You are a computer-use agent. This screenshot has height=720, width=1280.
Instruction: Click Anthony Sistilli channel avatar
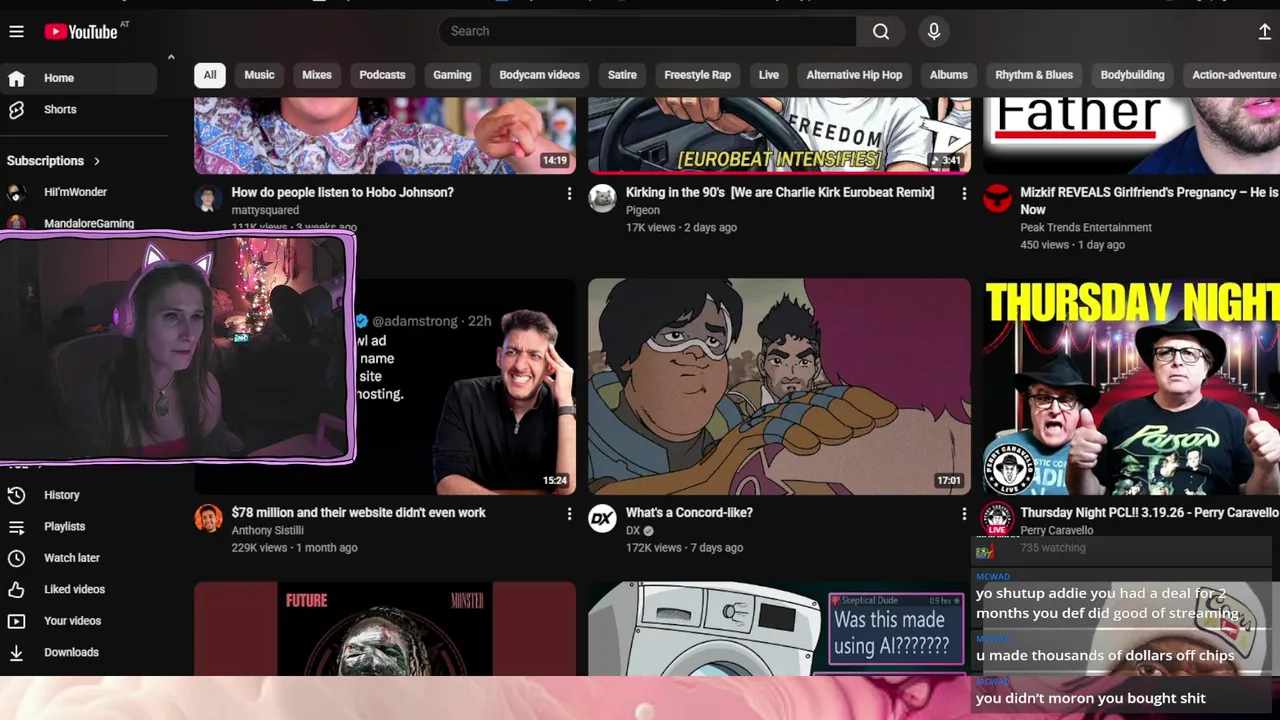click(x=208, y=518)
